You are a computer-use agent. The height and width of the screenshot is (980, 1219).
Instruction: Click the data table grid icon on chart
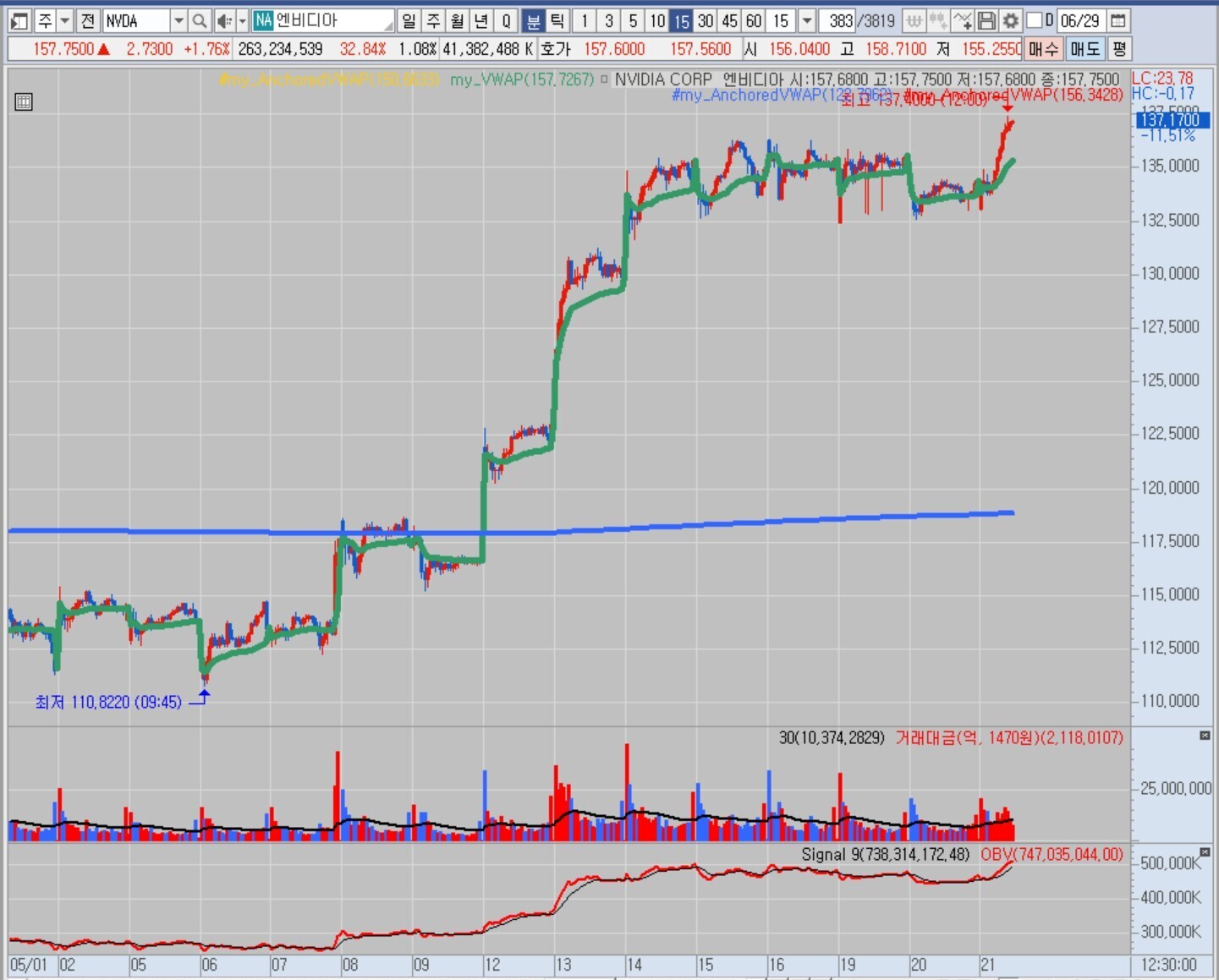point(24,102)
